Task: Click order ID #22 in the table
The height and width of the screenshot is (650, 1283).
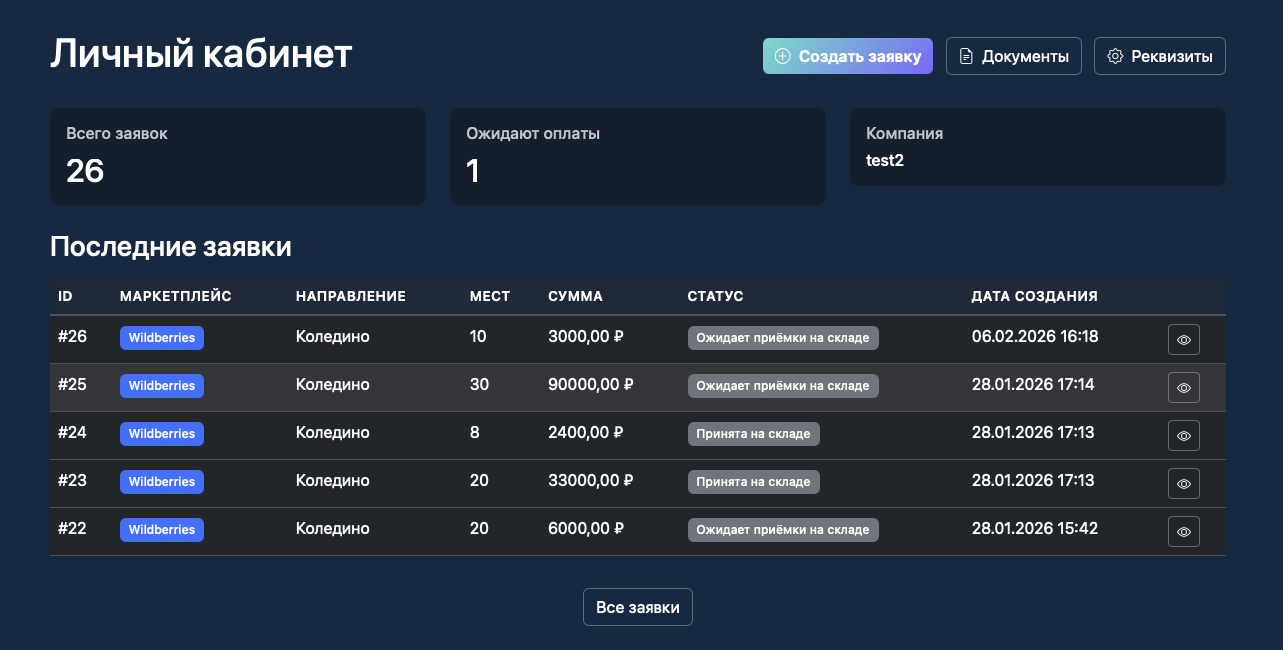Action: (x=72, y=529)
